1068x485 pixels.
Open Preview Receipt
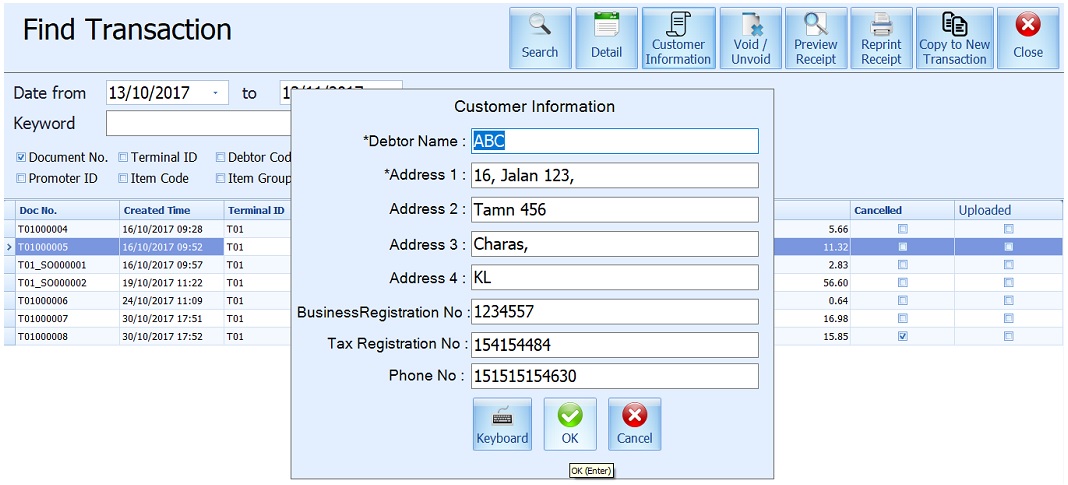coord(816,38)
